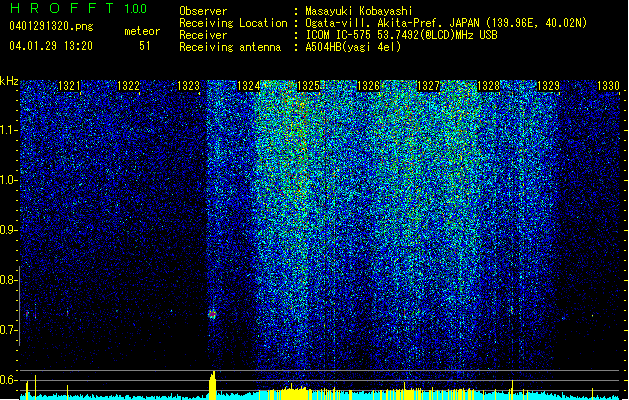Click antenna value A504HB(yagi 4el)

353,47
